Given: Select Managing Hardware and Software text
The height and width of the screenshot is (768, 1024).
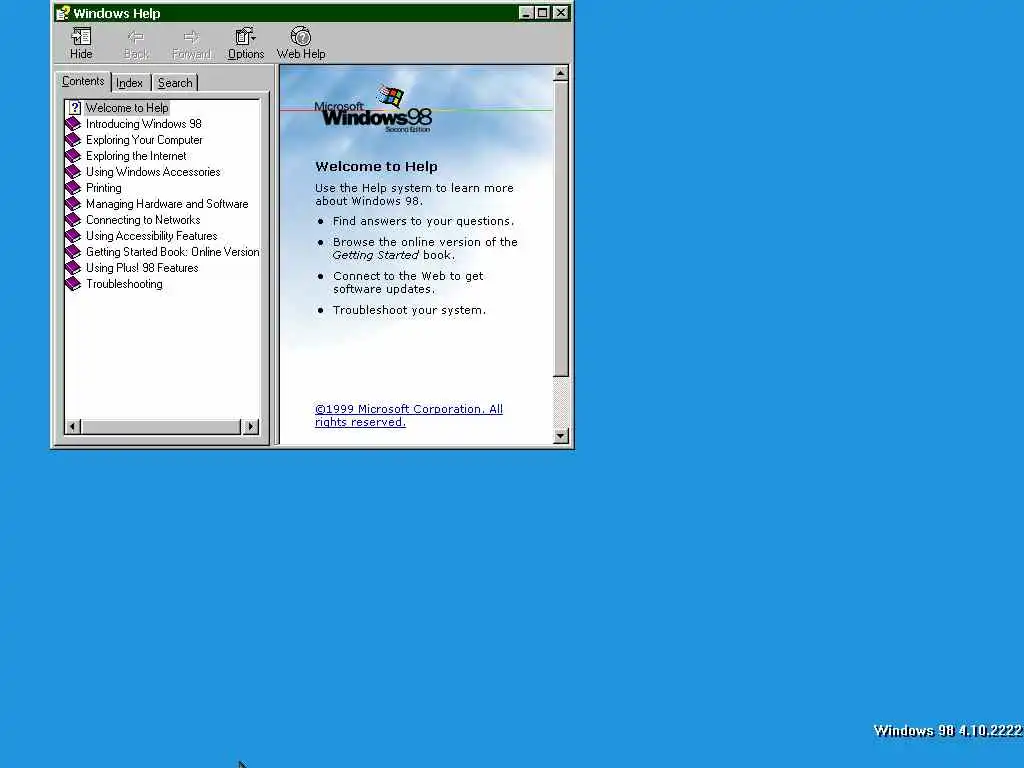Looking at the screenshot, I should (x=167, y=204).
